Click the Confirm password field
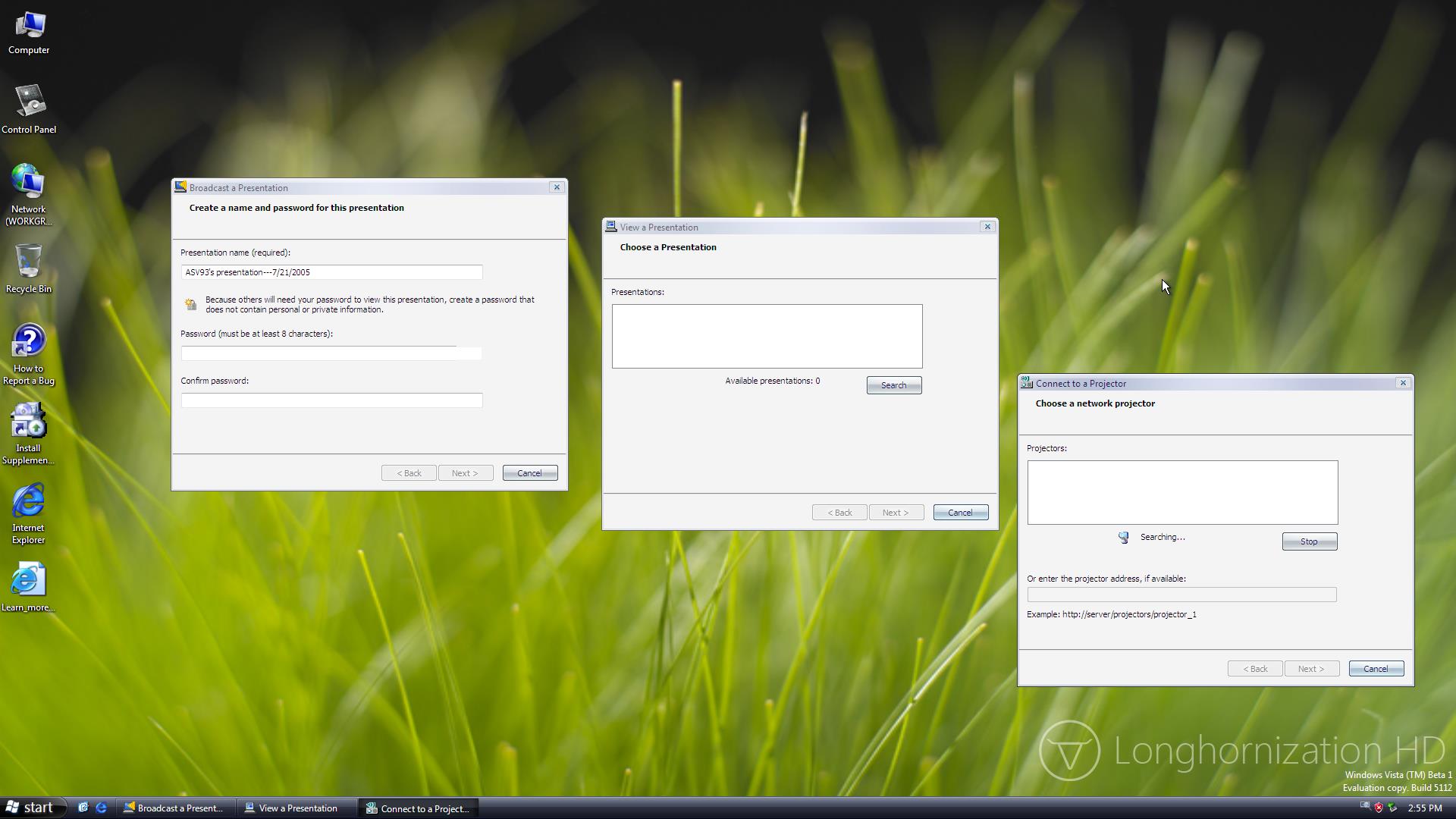1456x819 pixels. (x=331, y=400)
